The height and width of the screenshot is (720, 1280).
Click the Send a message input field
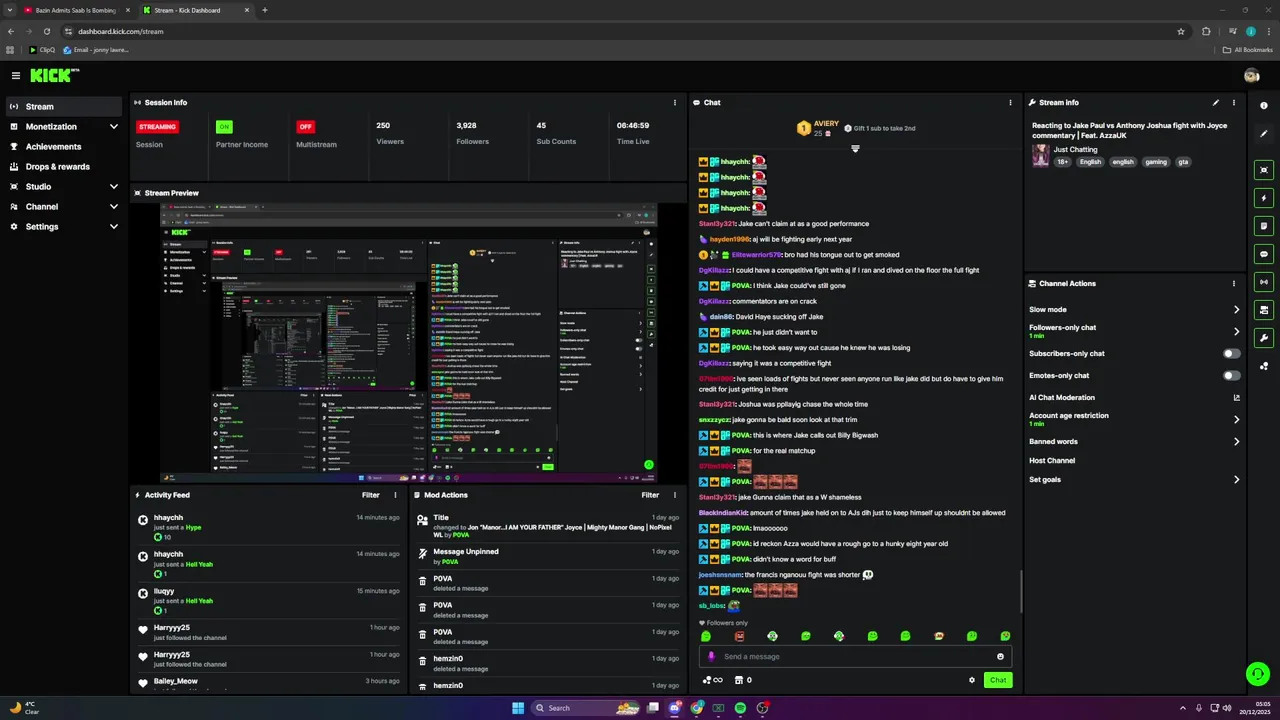point(855,657)
